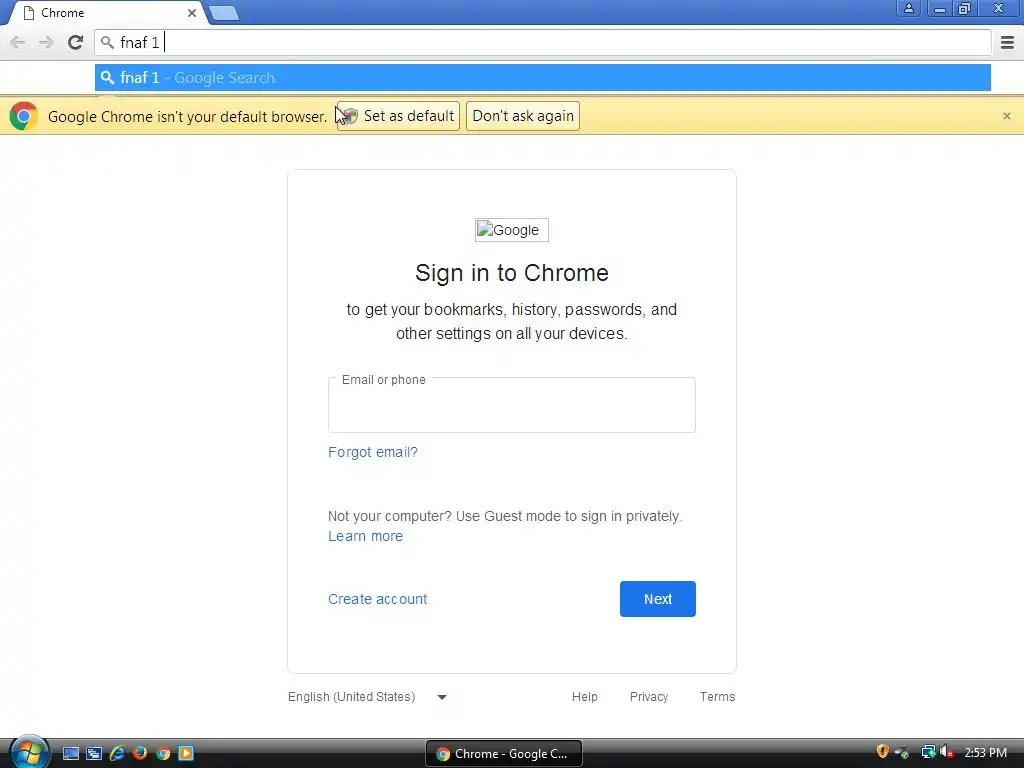Open the Terms footer link

point(718,697)
